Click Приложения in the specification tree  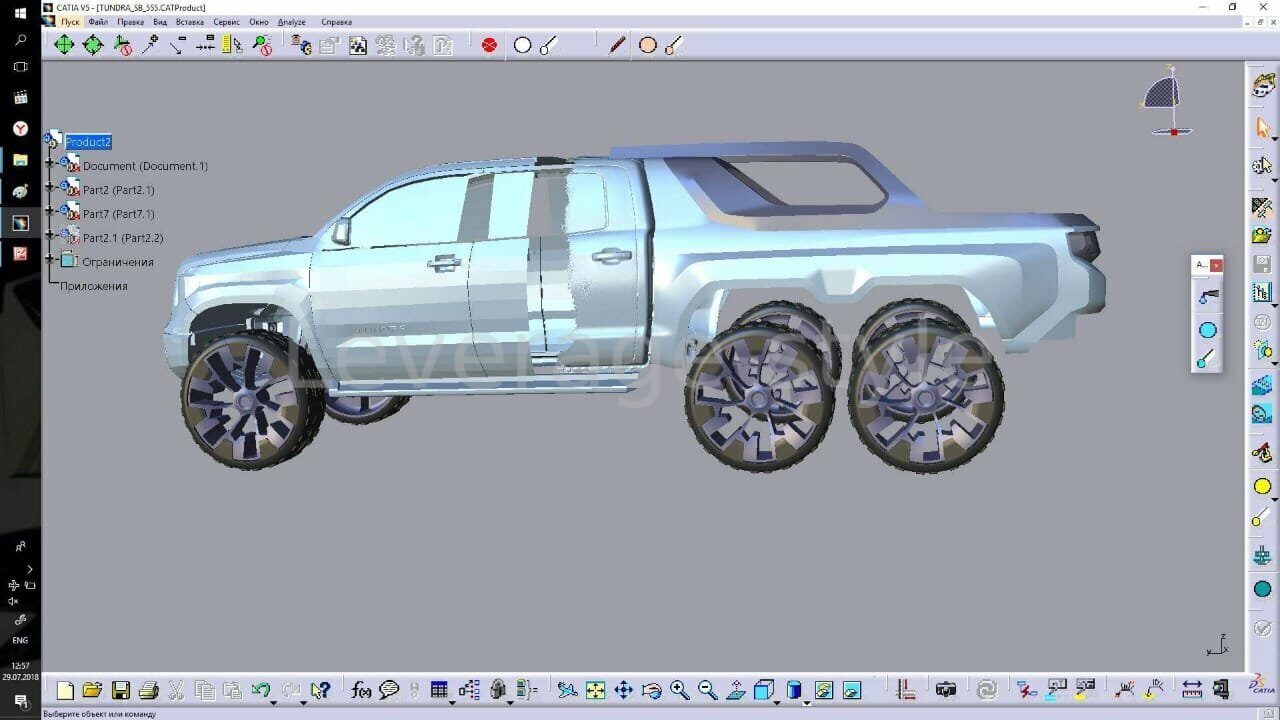[93, 286]
